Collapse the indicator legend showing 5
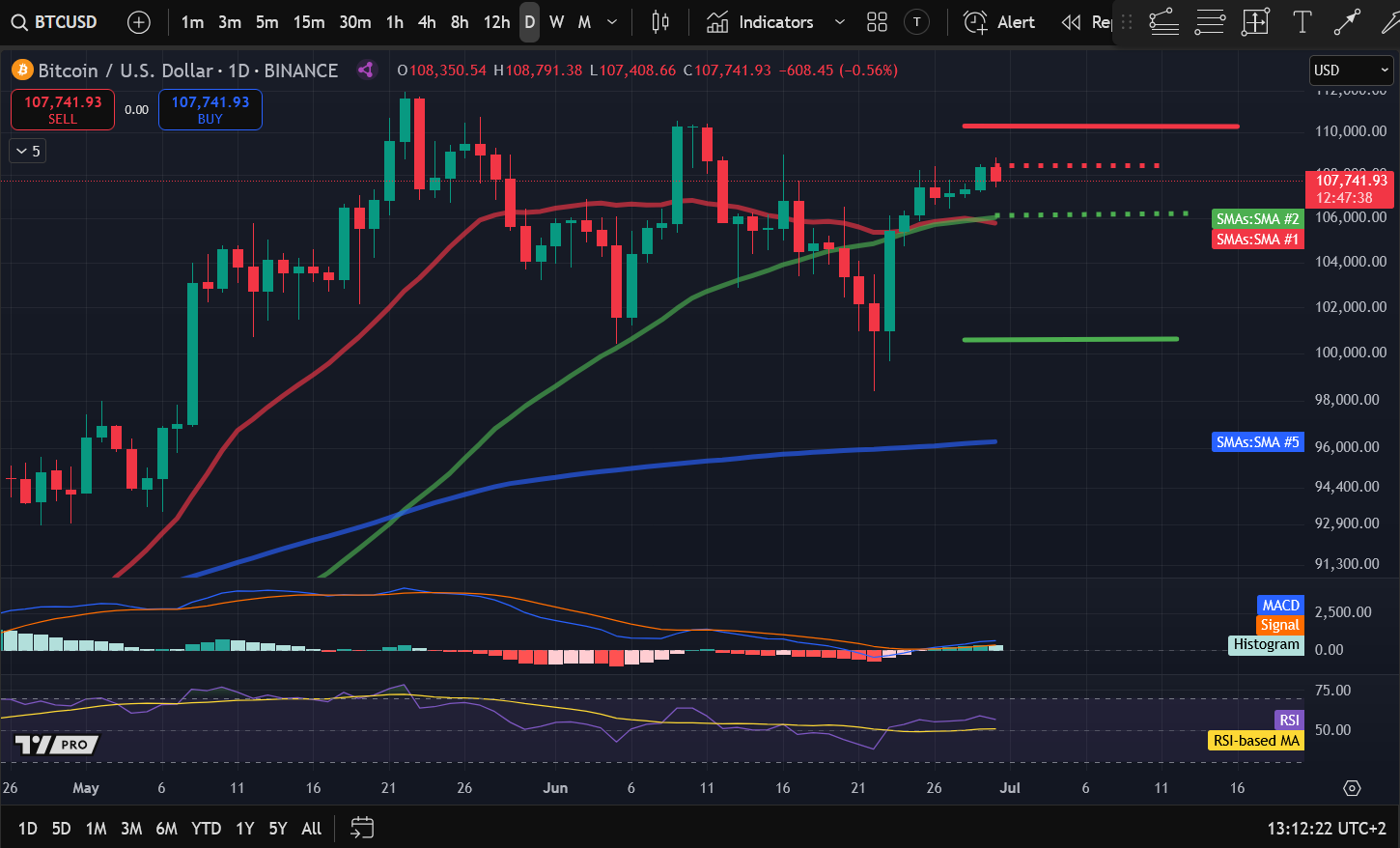Image resolution: width=1400 pixels, height=848 pixels. (x=27, y=151)
